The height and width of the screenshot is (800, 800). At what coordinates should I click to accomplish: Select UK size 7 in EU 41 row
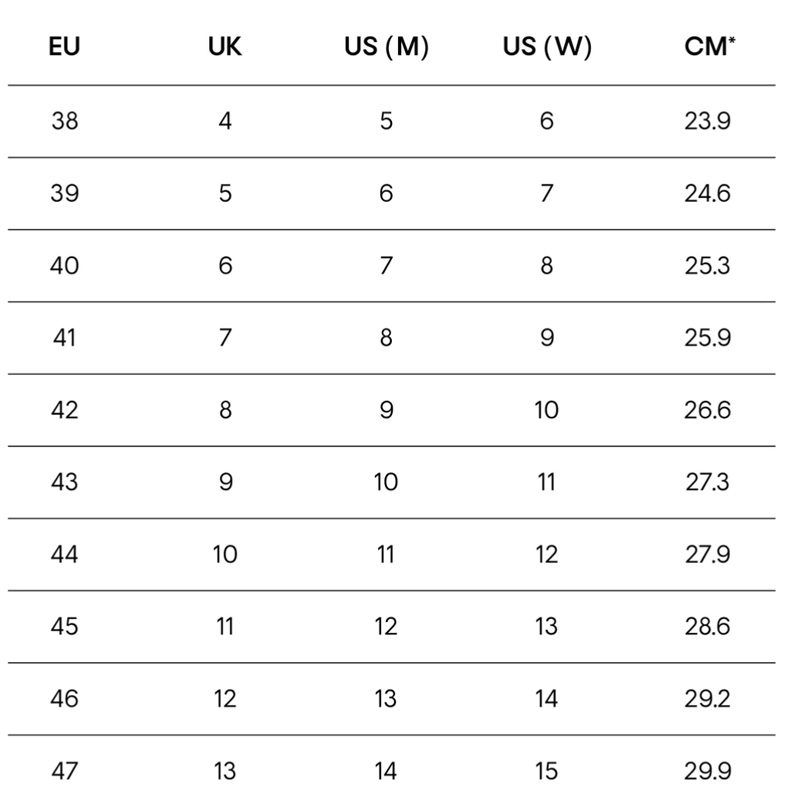coord(225,338)
